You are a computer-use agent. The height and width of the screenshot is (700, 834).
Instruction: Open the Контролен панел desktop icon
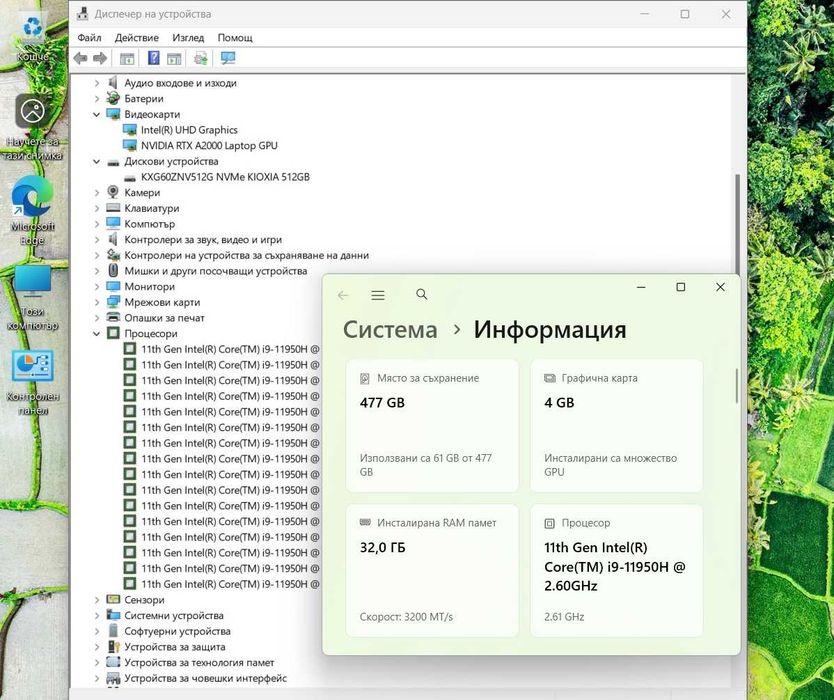32,382
